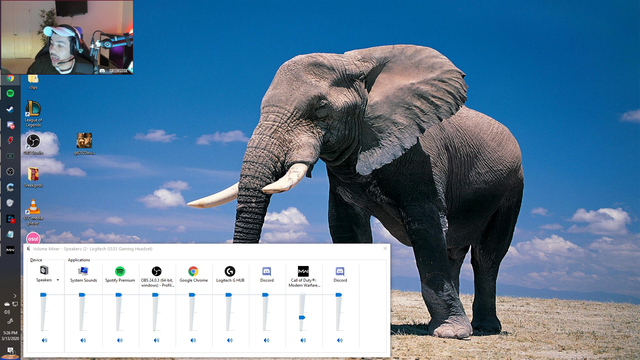
Task: Click the webcam overlay thumbnail
Action: [x=67, y=37]
